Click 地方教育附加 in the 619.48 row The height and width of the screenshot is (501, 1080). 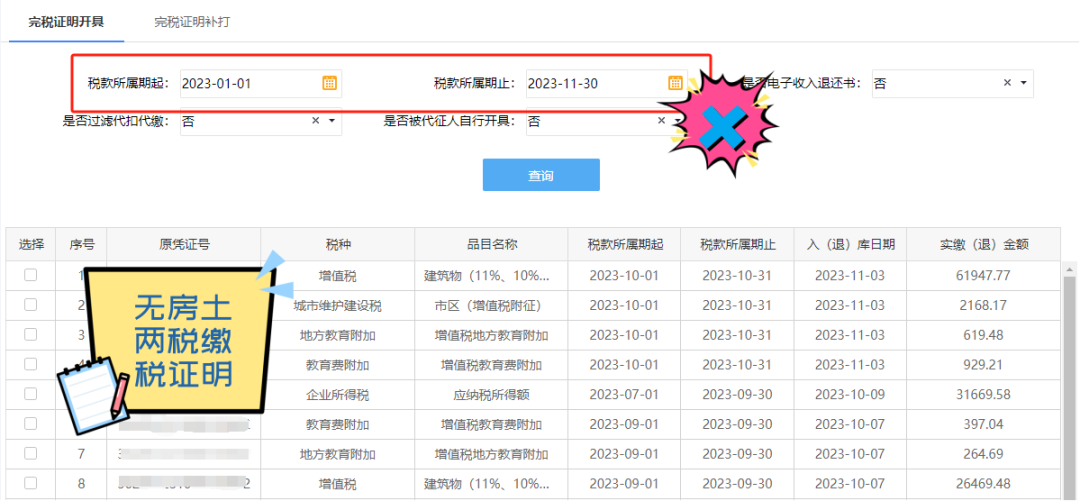point(338,336)
